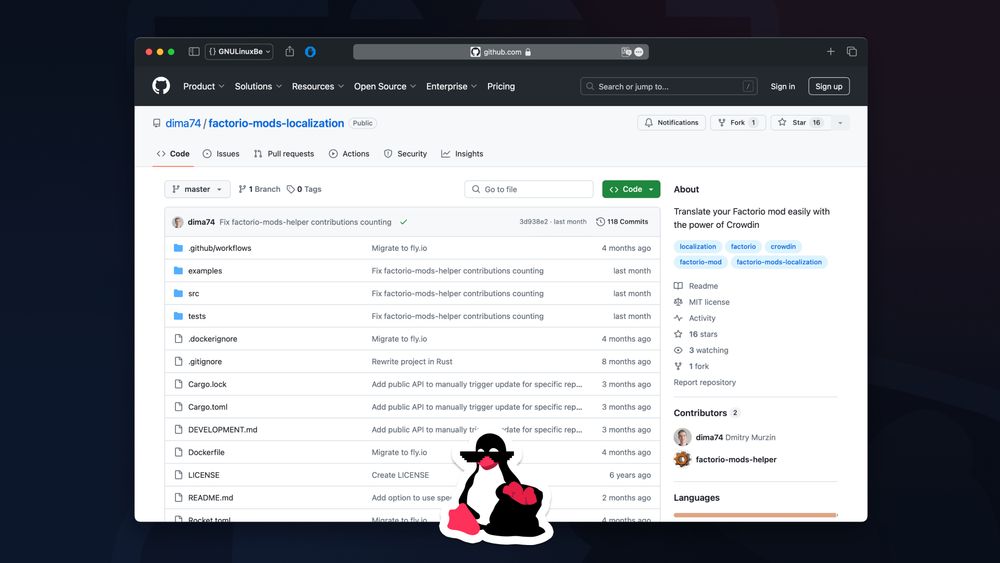Open new tab with plus icon
Image resolution: width=1000 pixels, height=563 pixels.
point(830,52)
